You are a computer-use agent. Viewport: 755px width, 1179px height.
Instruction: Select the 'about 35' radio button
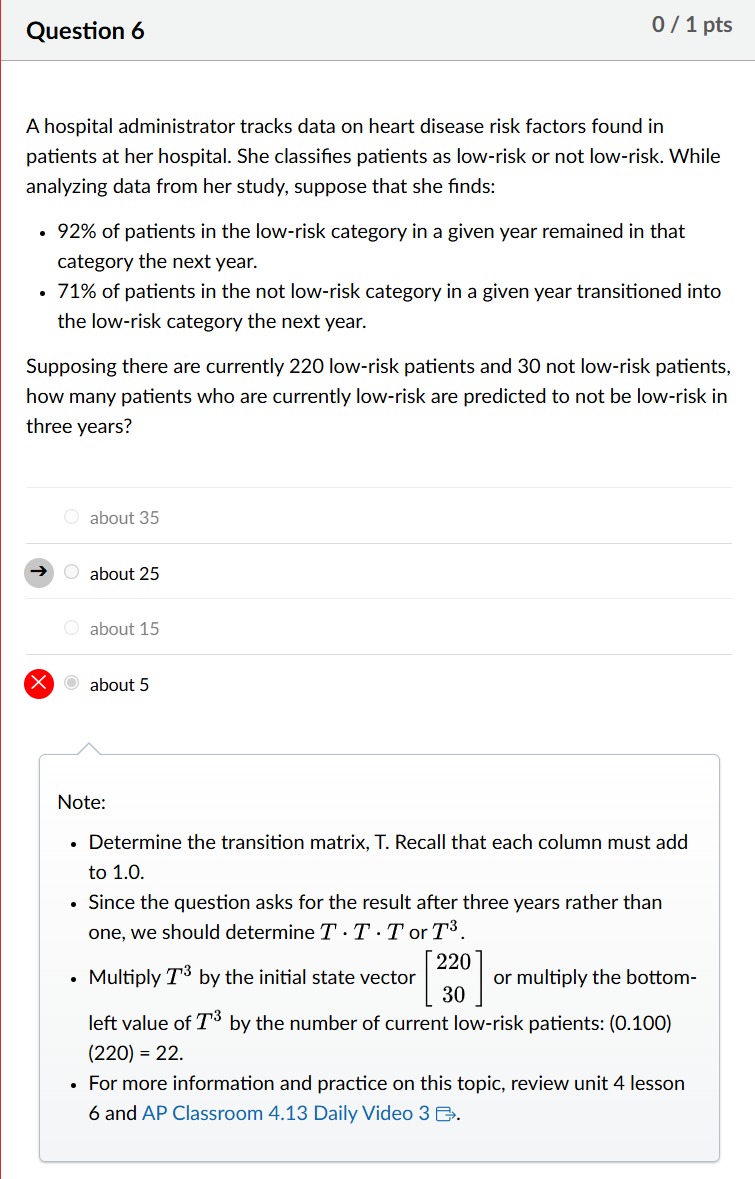point(71,517)
